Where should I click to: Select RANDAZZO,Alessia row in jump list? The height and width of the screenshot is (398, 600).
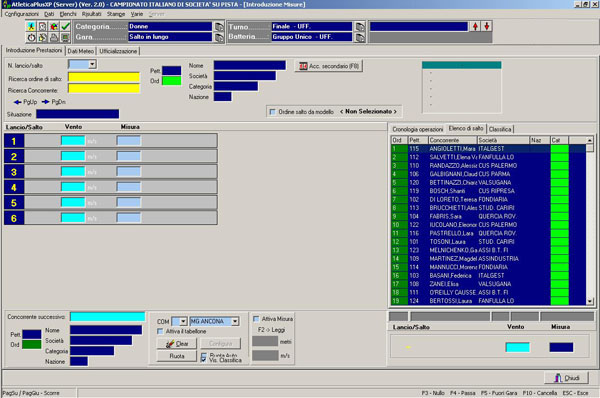pyautogui.click(x=488, y=165)
